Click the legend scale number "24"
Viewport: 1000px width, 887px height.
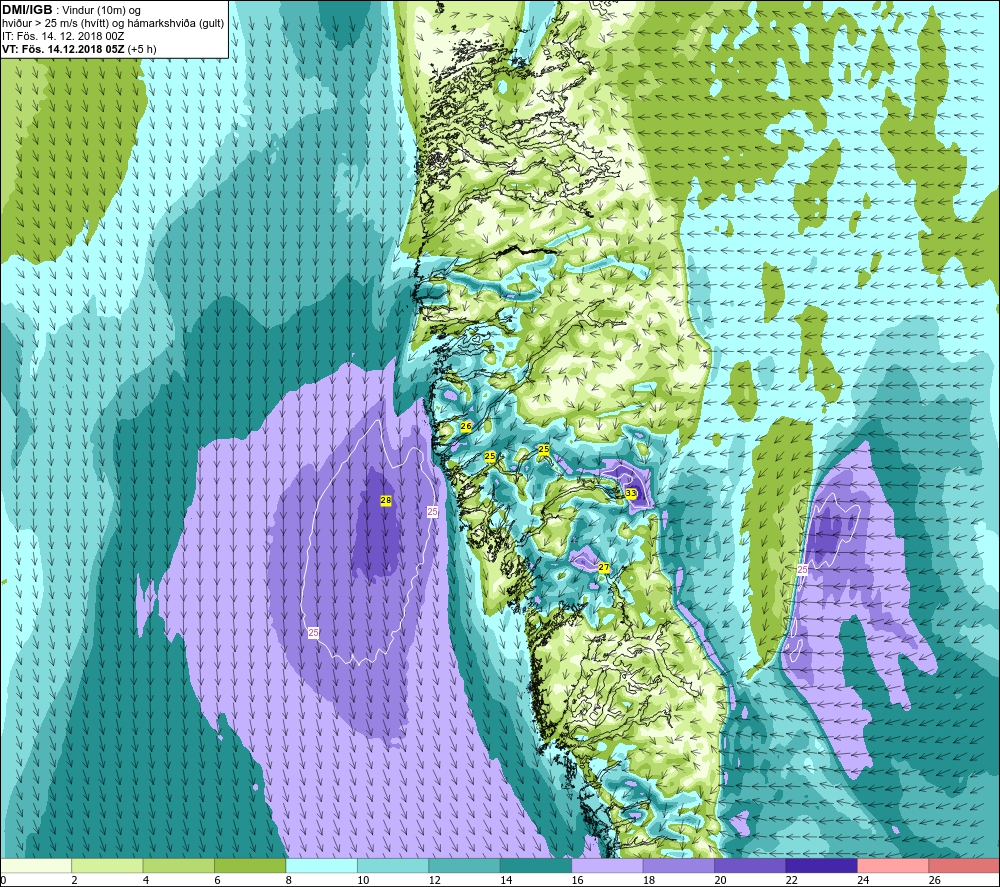click(x=863, y=880)
